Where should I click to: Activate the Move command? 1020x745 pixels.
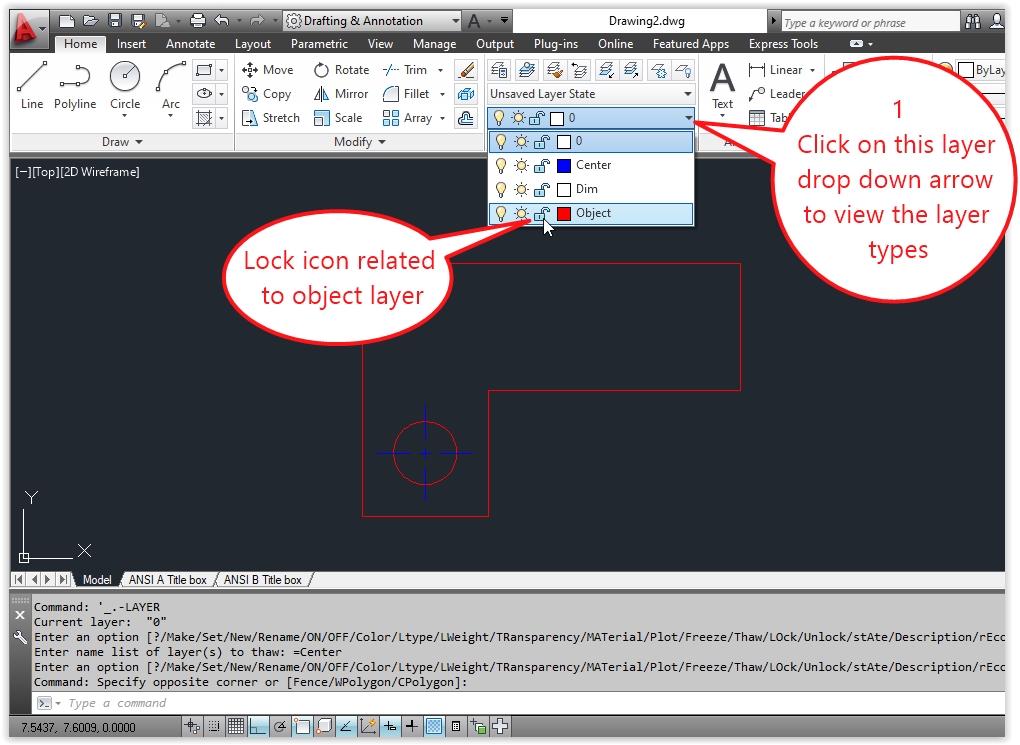pos(268,69)
